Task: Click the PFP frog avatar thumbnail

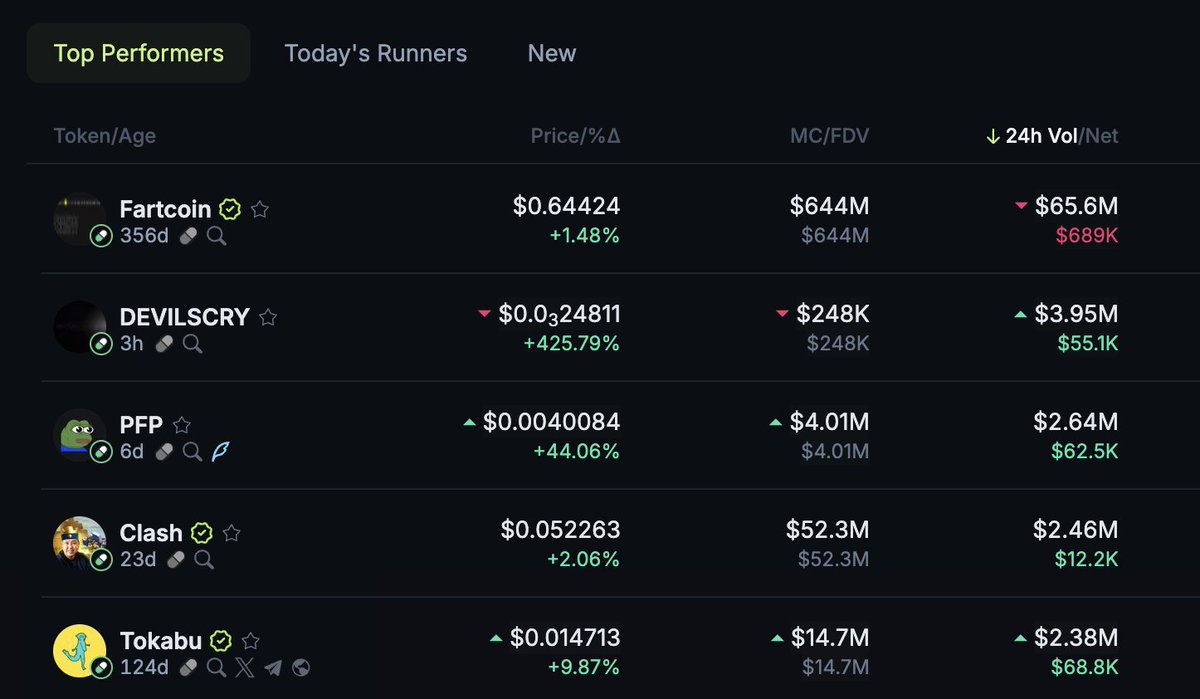Action: coord(79,434)
